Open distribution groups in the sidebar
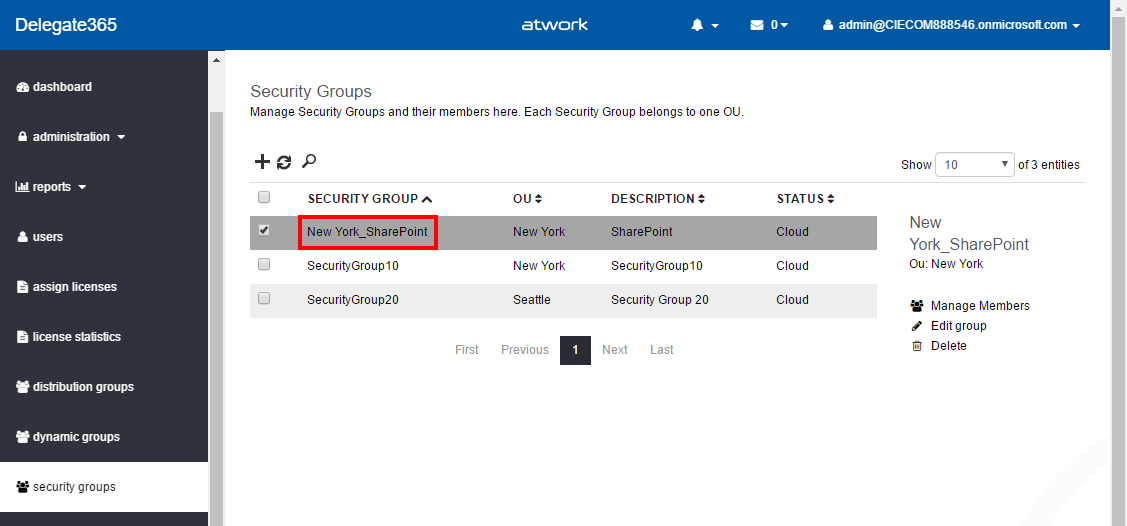Image resolution: width=1127 pixels, height=526 pixels. [82, 387]
